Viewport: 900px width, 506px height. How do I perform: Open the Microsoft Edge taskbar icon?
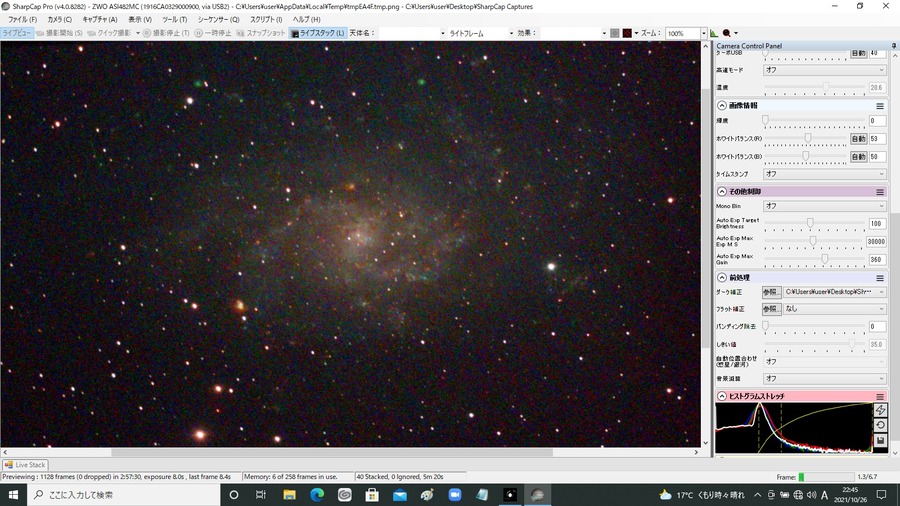click(x=317, y=495)
